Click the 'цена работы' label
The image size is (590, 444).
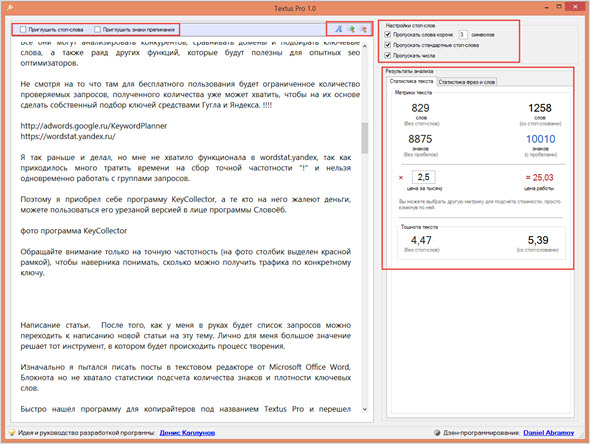tap(539, 188)
